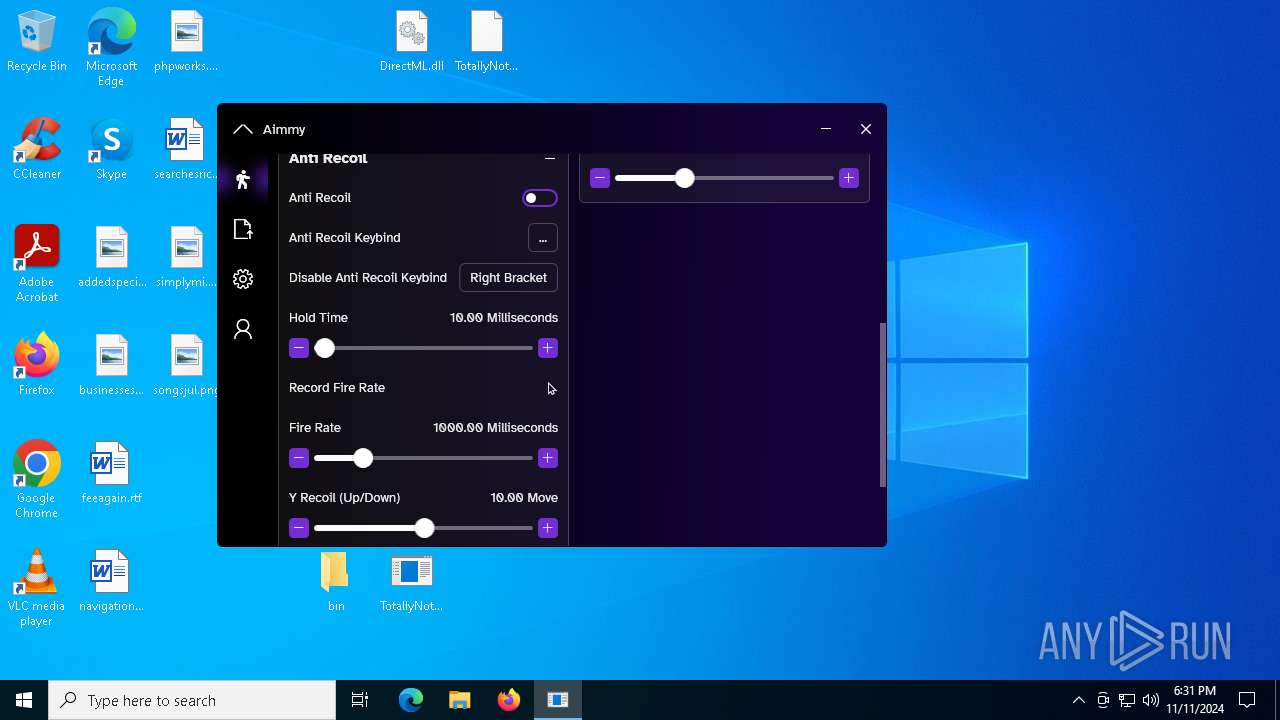
Task: Click the Y Recoil slider handle
Action: (x=424, y=528)
